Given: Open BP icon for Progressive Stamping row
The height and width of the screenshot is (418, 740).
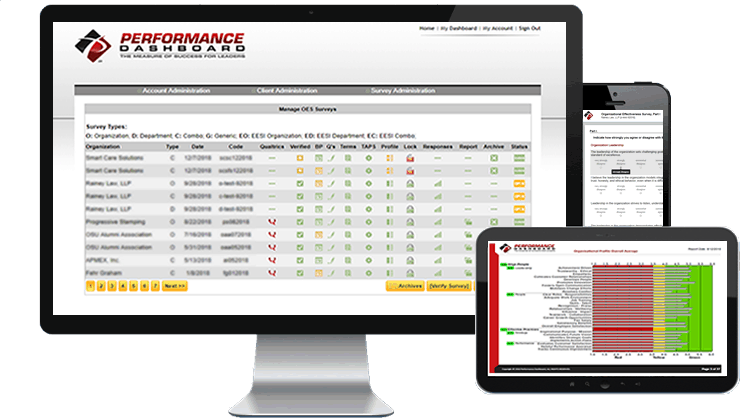Looking at the screenshot, I should tap(319, 222).
